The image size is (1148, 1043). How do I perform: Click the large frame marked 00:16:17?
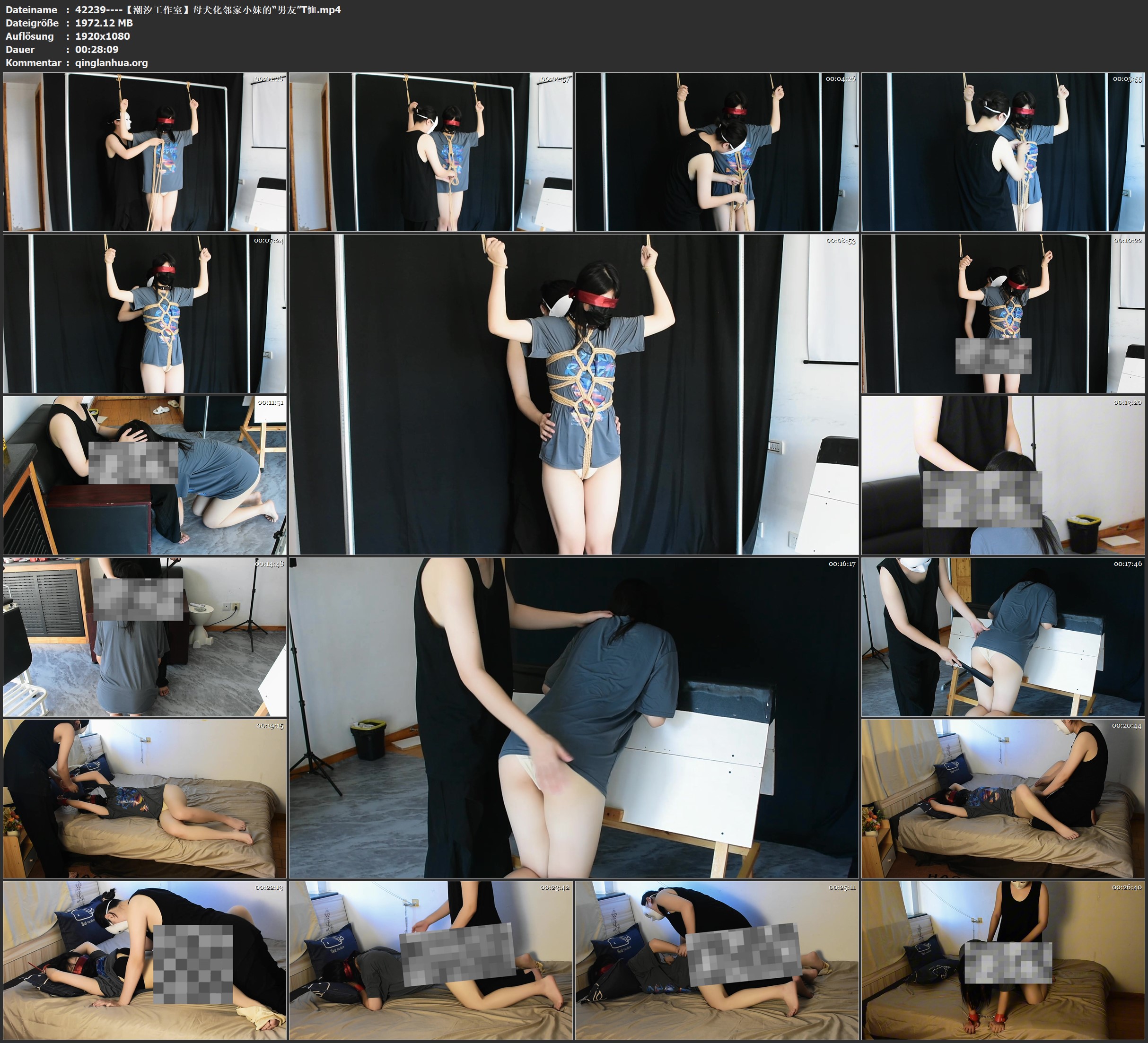click(573, 717)
